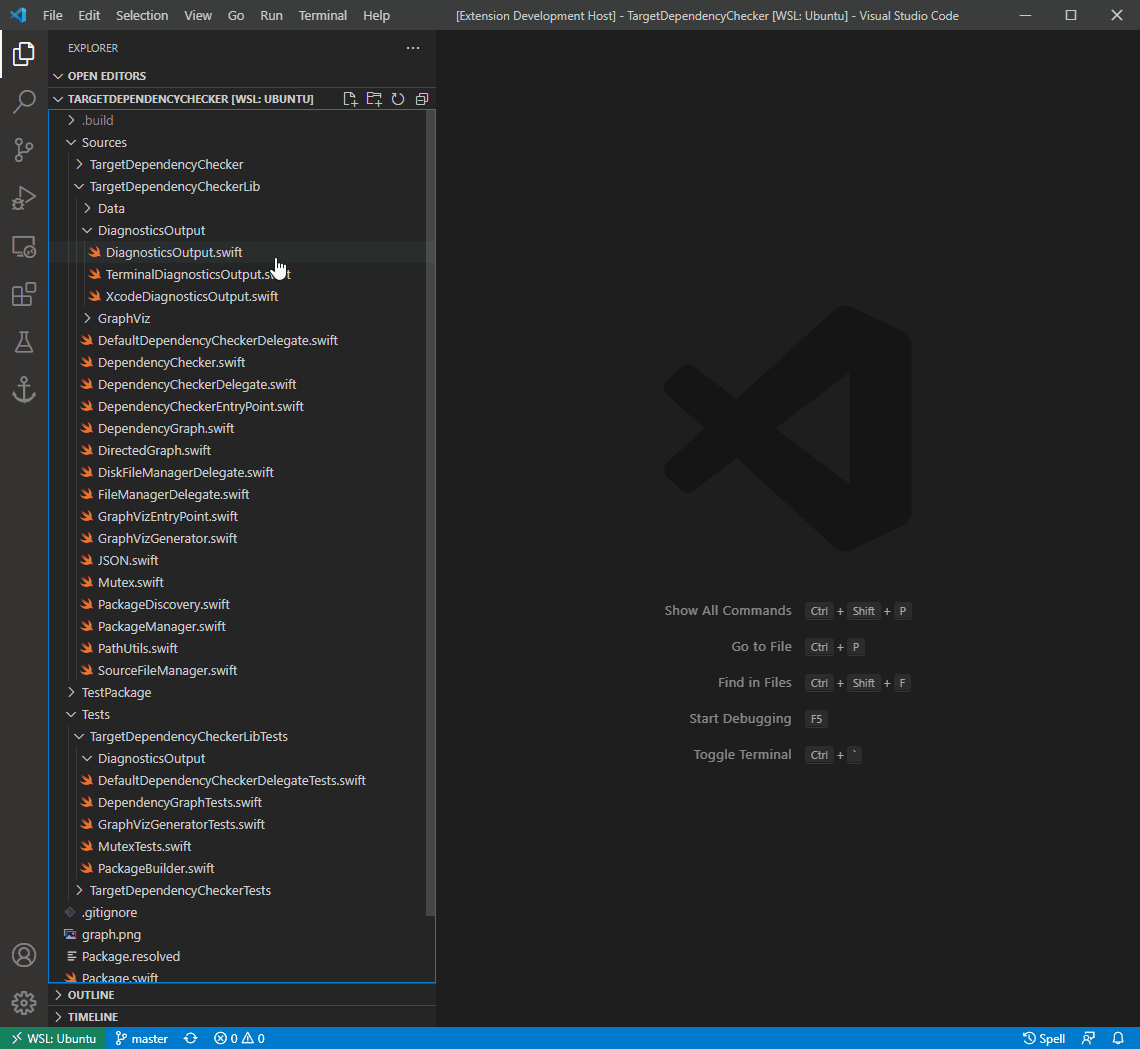The image size is (1140, 1049).
Task: Open the View menu
Action: (198, 15)
